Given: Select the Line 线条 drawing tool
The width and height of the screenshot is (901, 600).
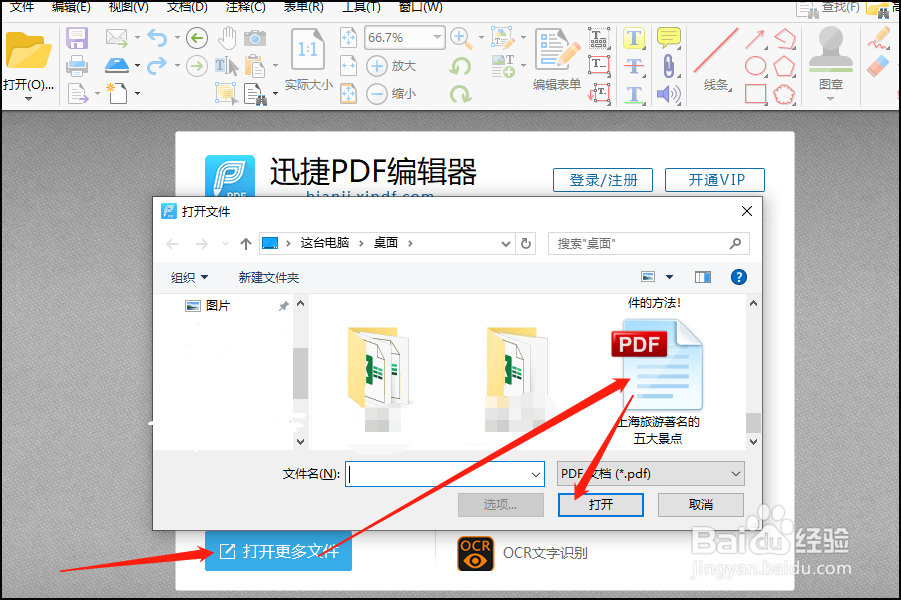Looking at the screenshot, I should 715,51.
